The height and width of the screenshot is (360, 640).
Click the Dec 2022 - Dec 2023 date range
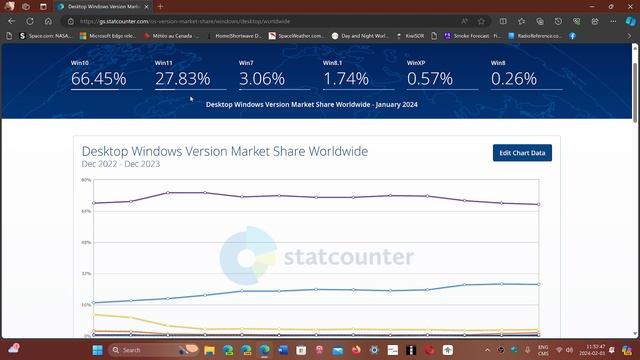(121, 164)
